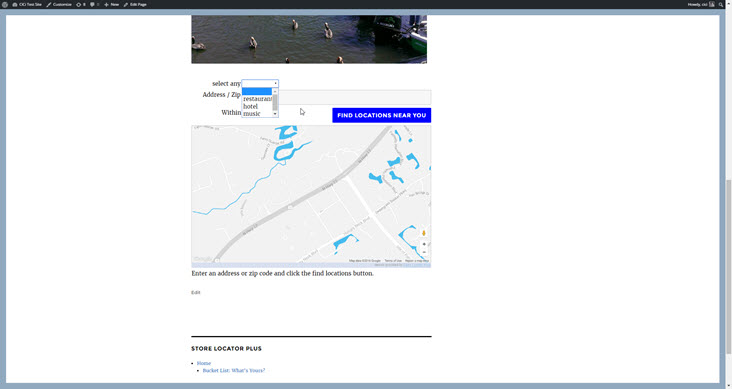
Task: Click the dropdown list's scrollbar thumb
Action: pyautogui.click(x=275, y=102)
